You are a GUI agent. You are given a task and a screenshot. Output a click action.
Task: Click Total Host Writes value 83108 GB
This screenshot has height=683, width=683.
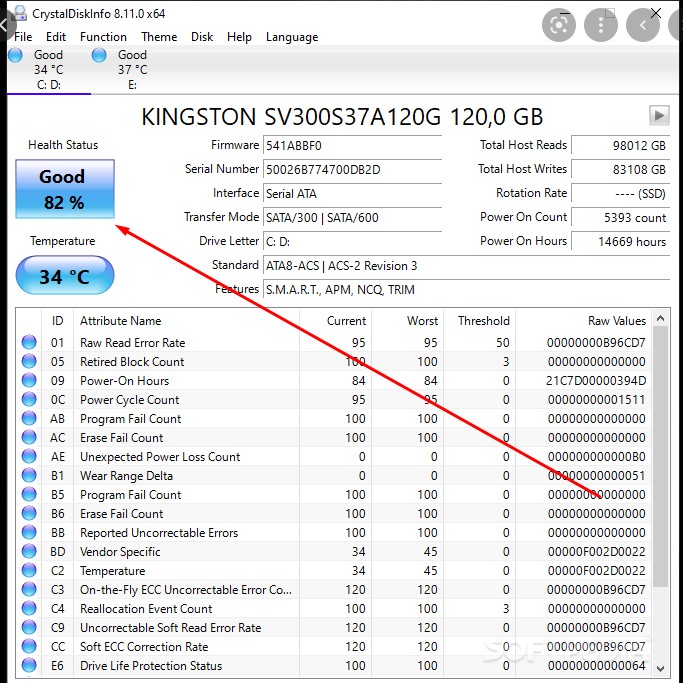click(620, 169)
